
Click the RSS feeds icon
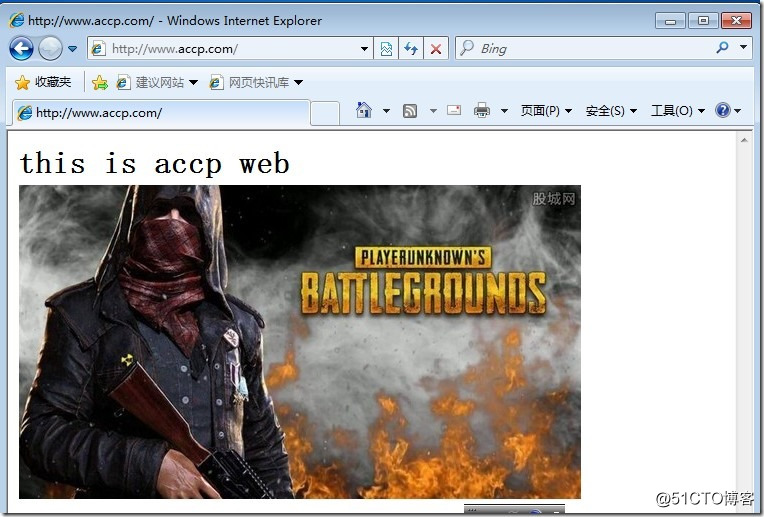pos(410,111)
